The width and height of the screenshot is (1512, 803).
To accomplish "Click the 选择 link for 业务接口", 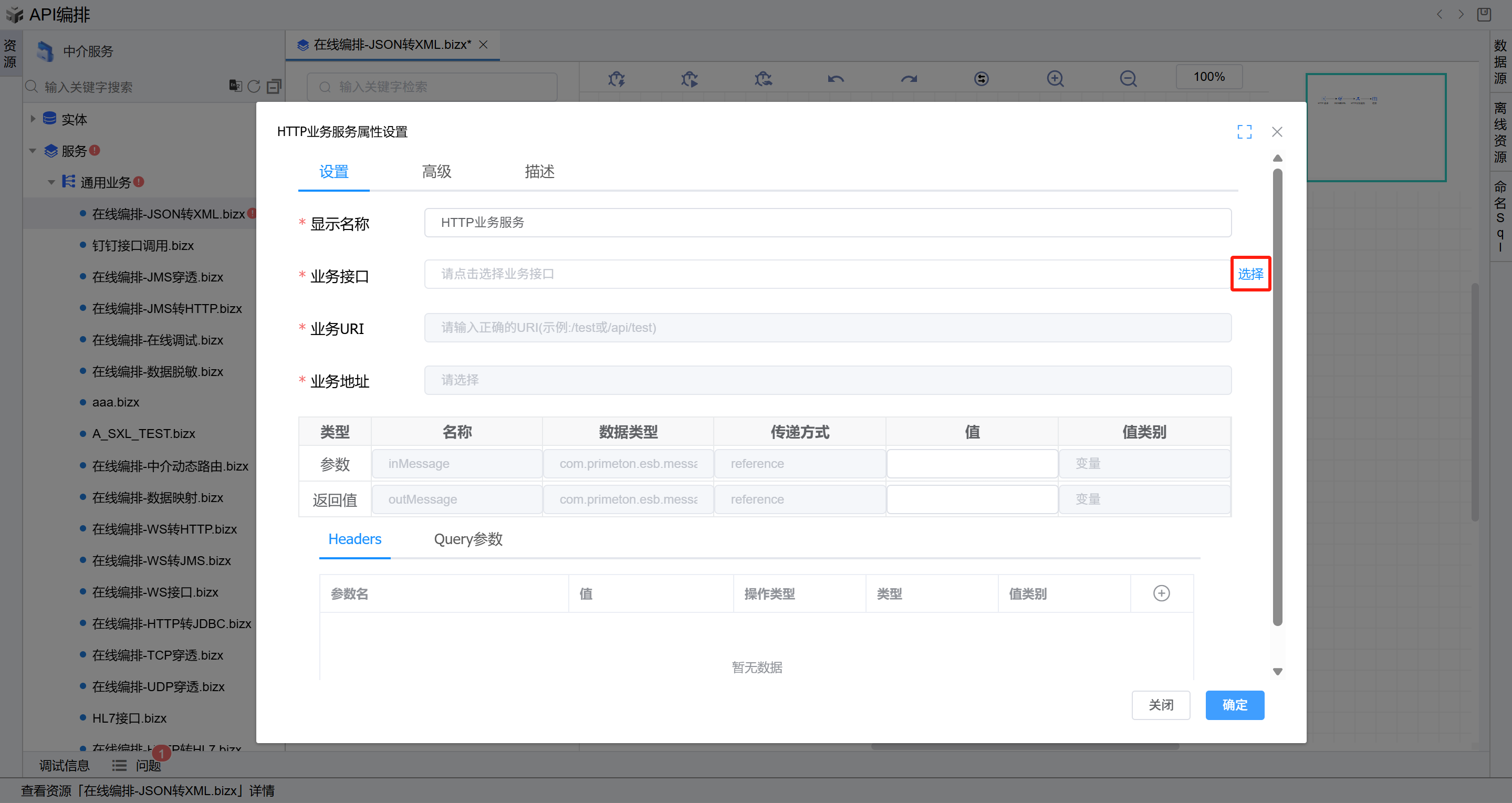I will (x=1250, y=274).
